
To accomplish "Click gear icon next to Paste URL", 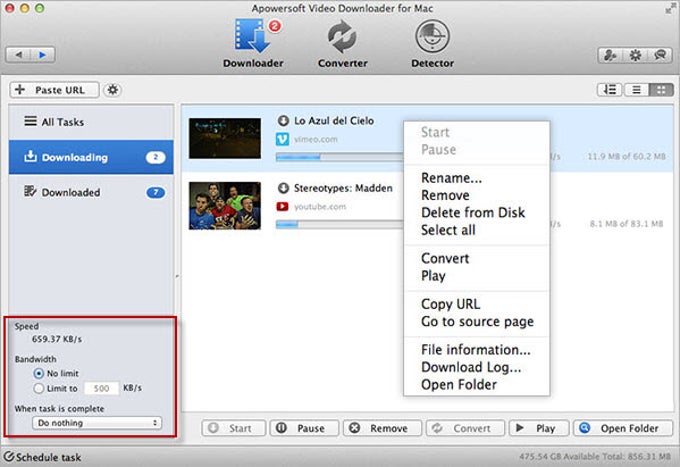I will click(x=113, y=90).
